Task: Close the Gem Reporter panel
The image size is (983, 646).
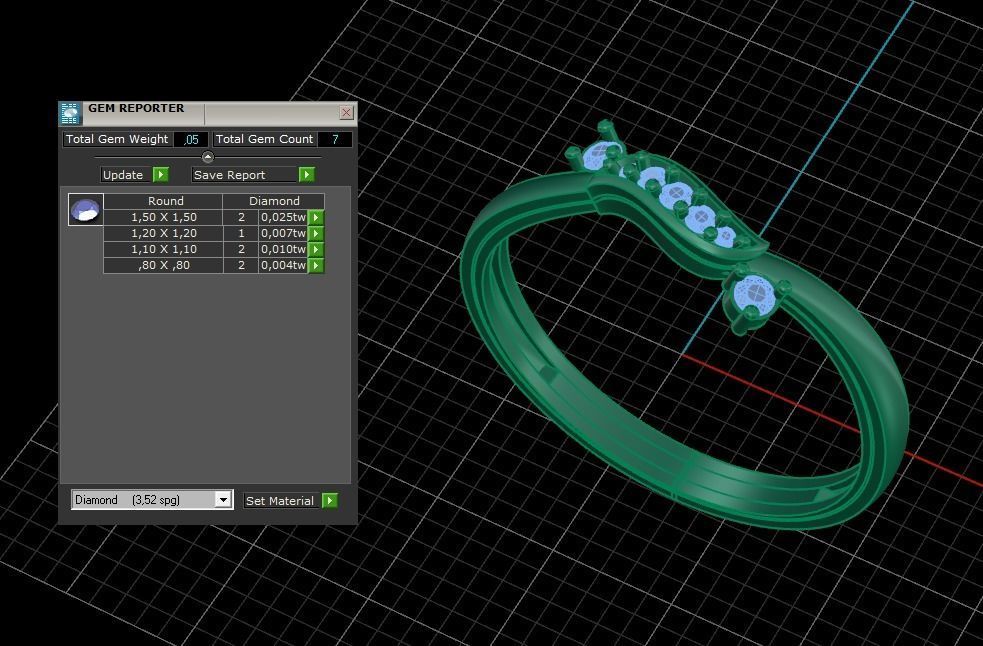Action: pyautogui.click(x=346, y=112)
